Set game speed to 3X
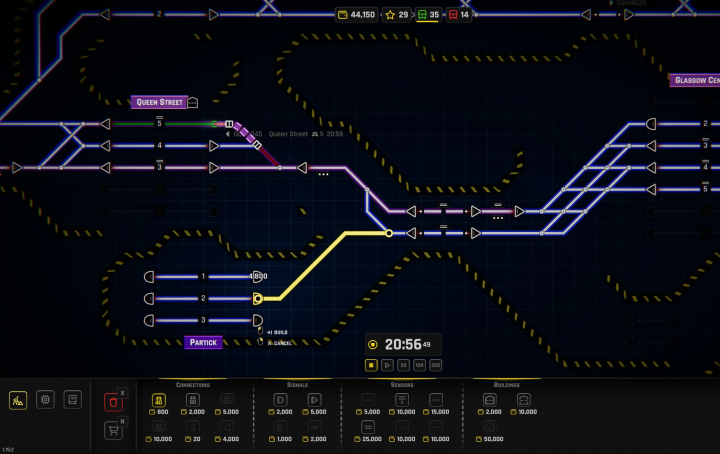Image resolution: width=720 pixels, height=454 pixels. (403, 365)
